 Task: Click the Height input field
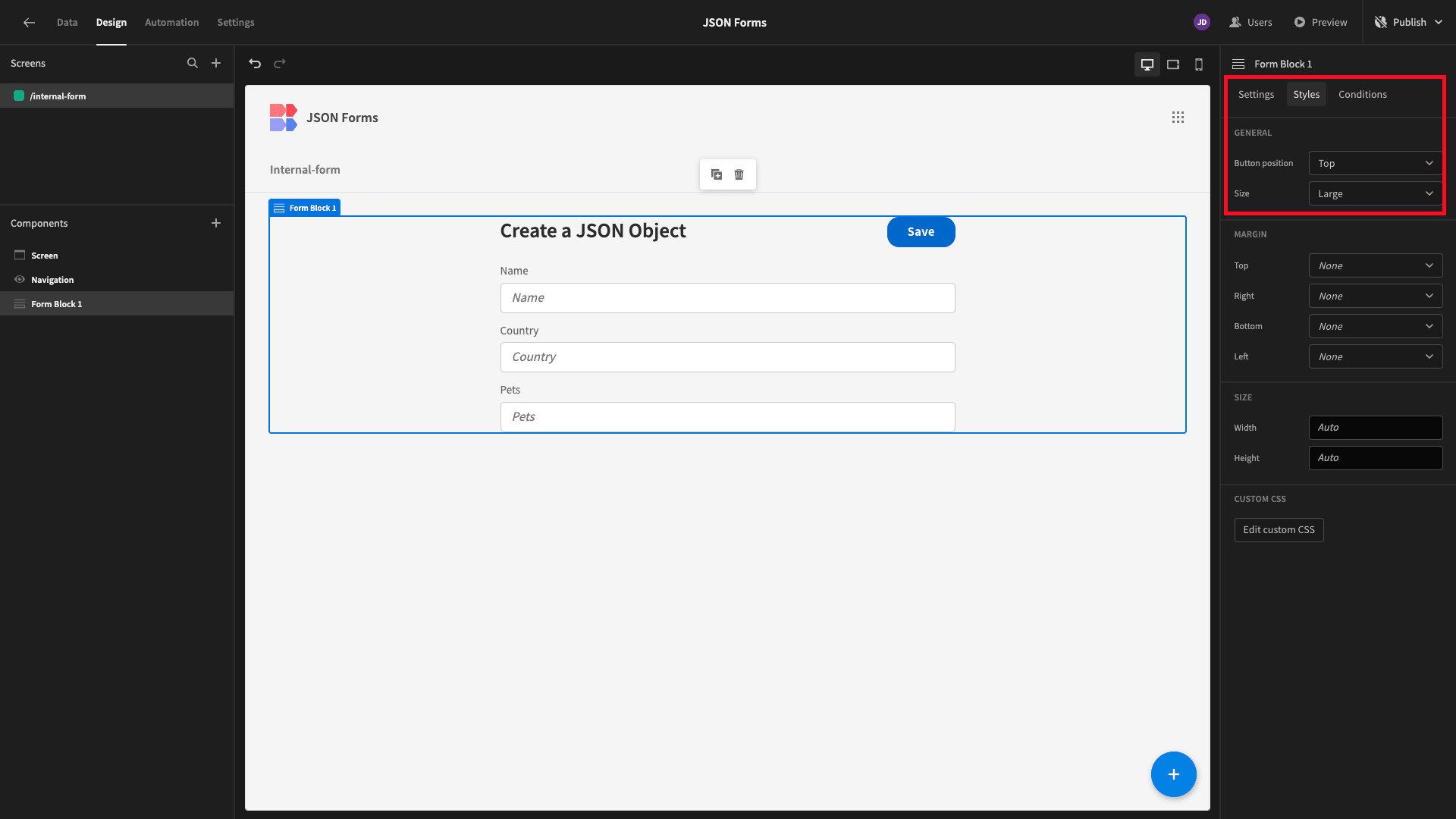point(1376,458)
